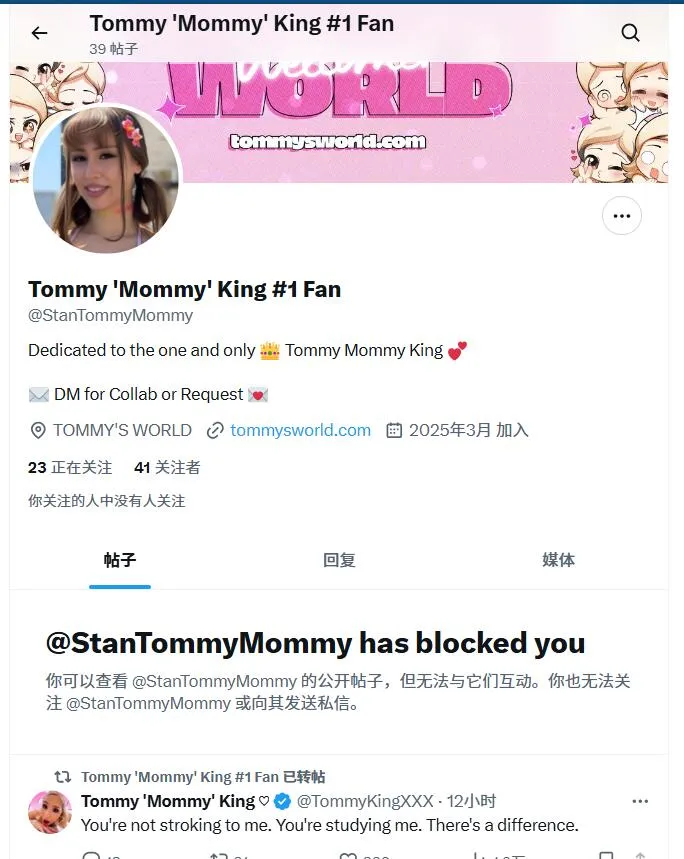View the 23 正在关注 following list

click(70, 467)
